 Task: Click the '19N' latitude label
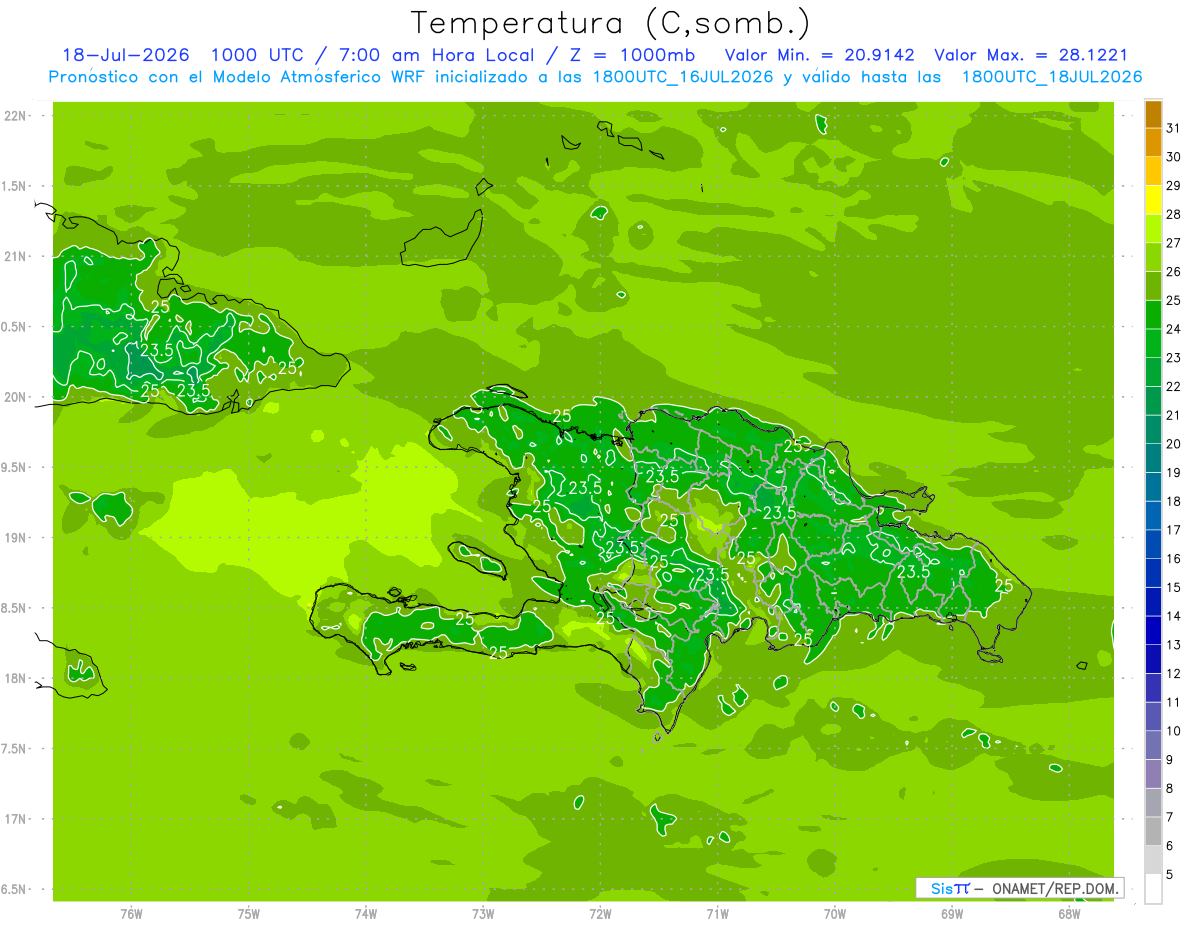16,538
